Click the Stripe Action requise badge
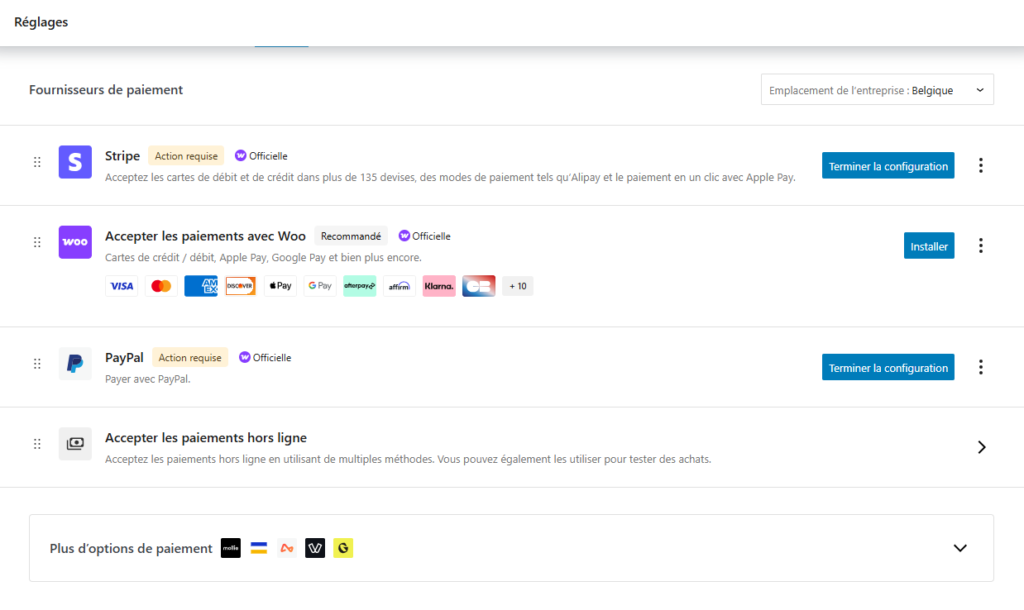This screenshot has width=1024, height=610. [x=186, y=155]
